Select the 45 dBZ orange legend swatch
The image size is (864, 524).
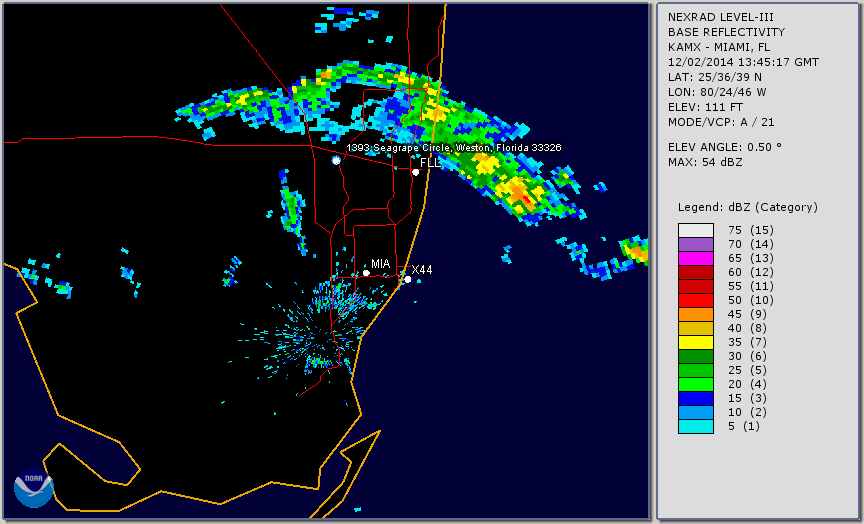tap(696, 314)
